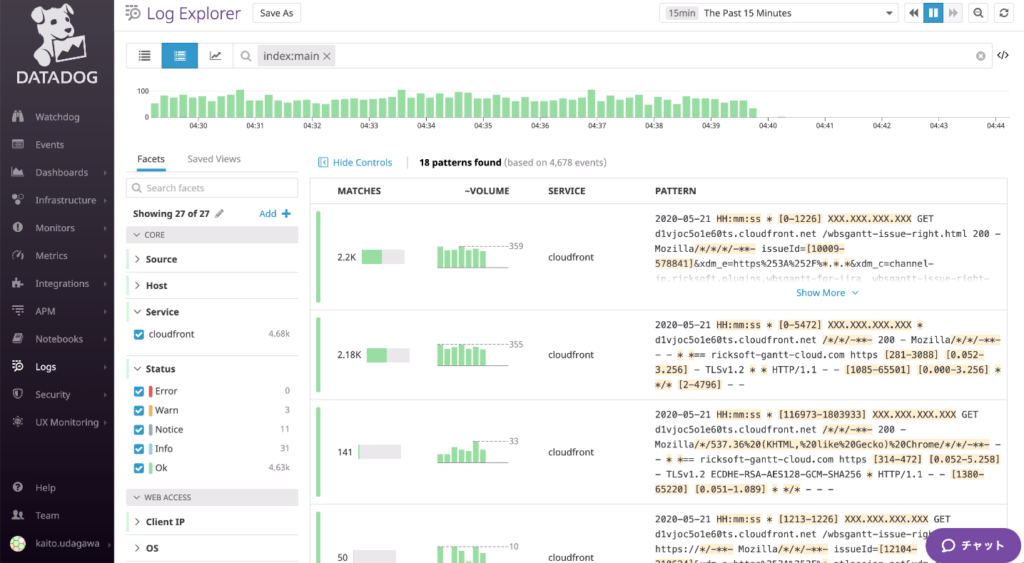Image resolution: width=1024 pixels, height=563 pixels.
Task: Click the Notebooks sidebar icon
Action: point(18,339)
